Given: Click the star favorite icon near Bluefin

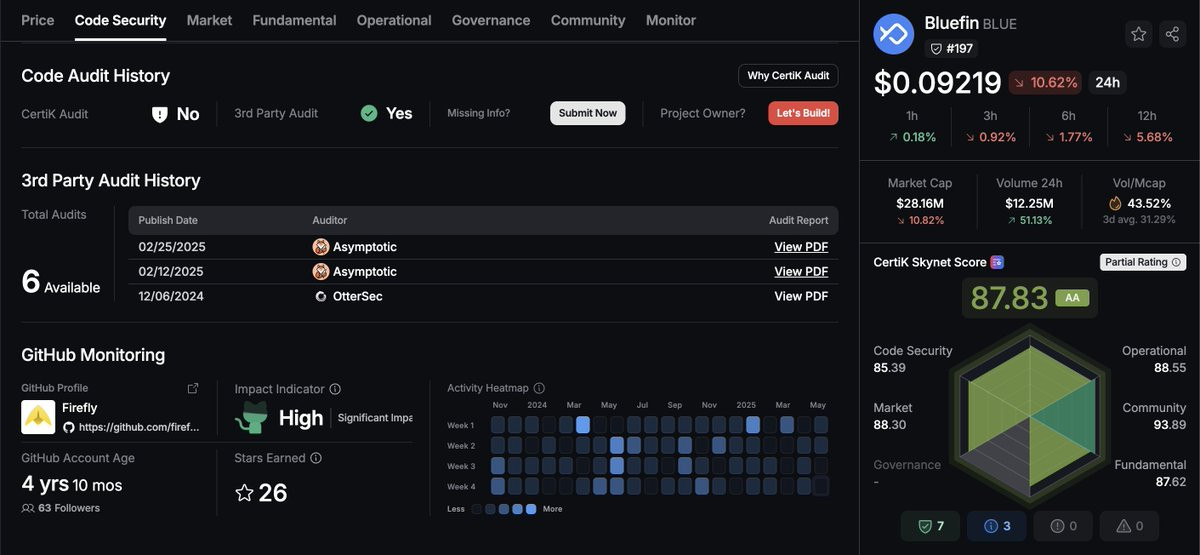Looking at the screenshot, I should click(1138, 34).
